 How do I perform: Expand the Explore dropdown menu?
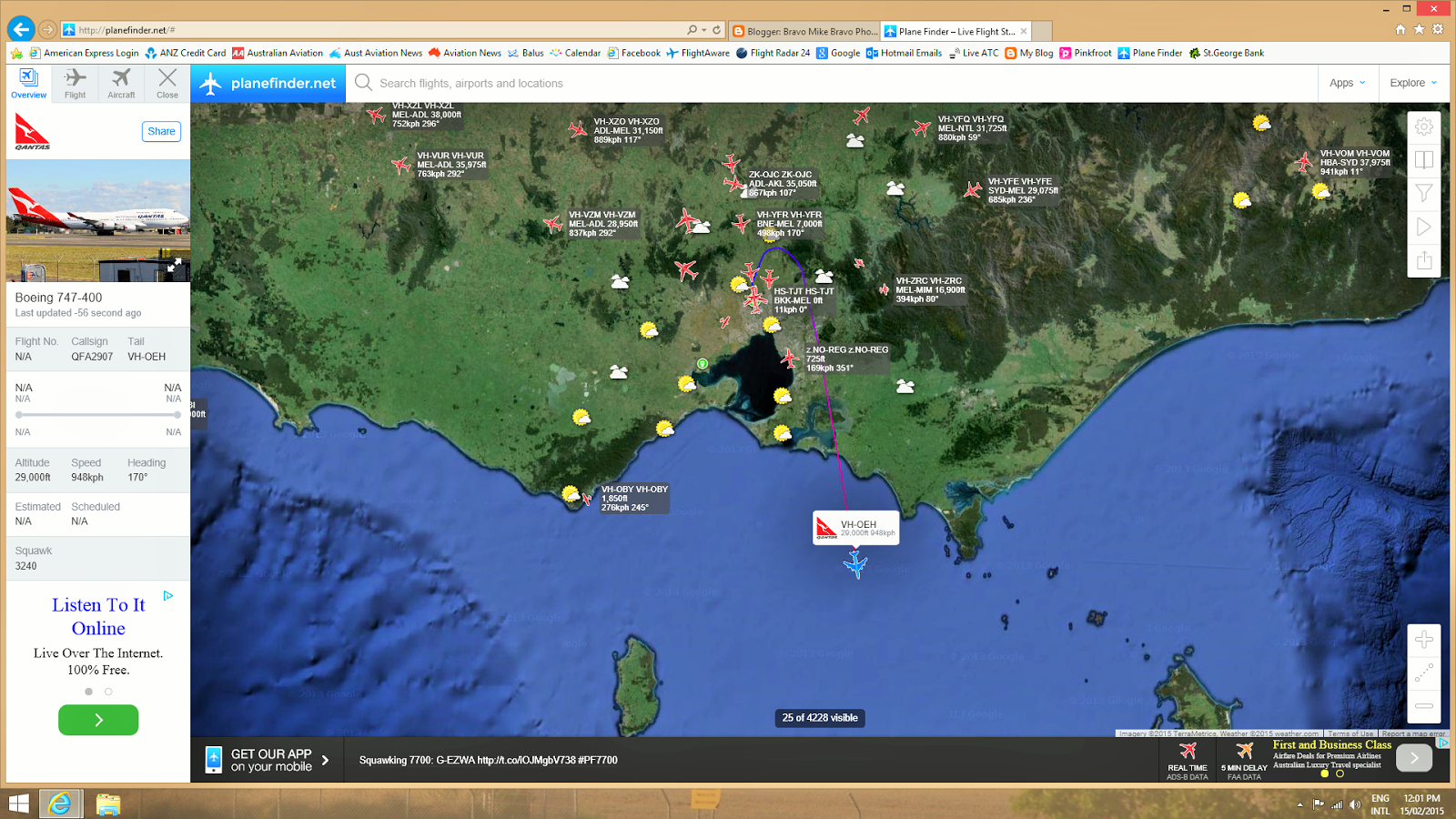pyautogui.click(x=1413, y=83)
